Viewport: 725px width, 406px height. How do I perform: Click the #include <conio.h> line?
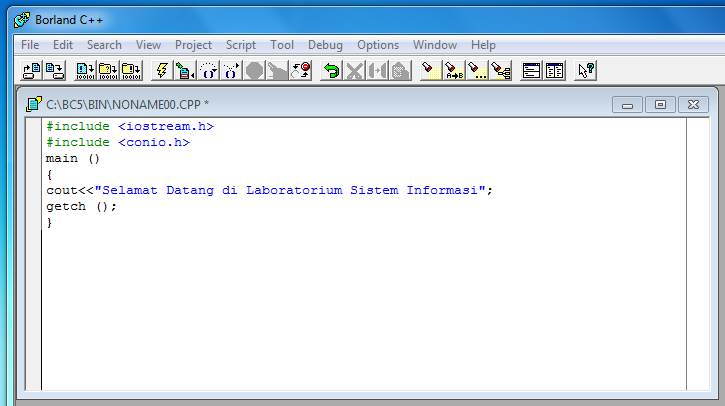118,142
